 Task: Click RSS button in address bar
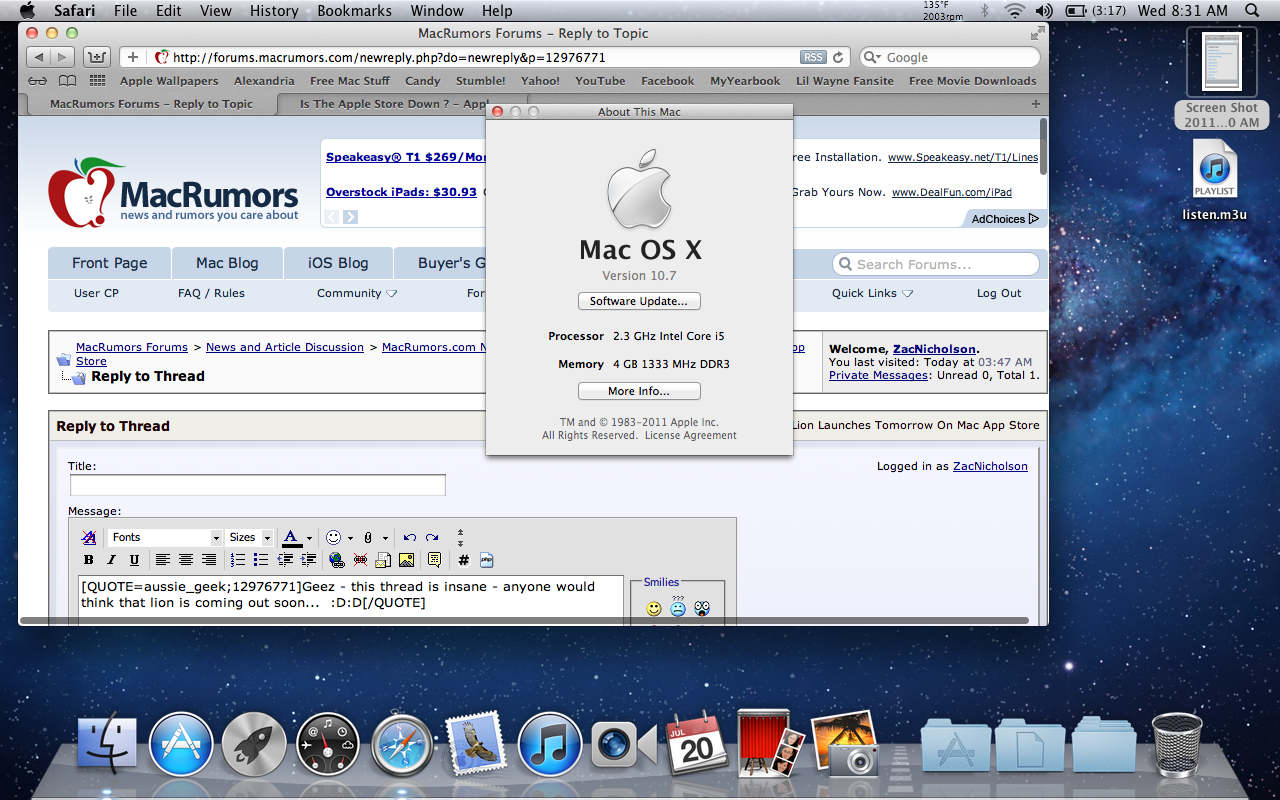click(813, 57)
